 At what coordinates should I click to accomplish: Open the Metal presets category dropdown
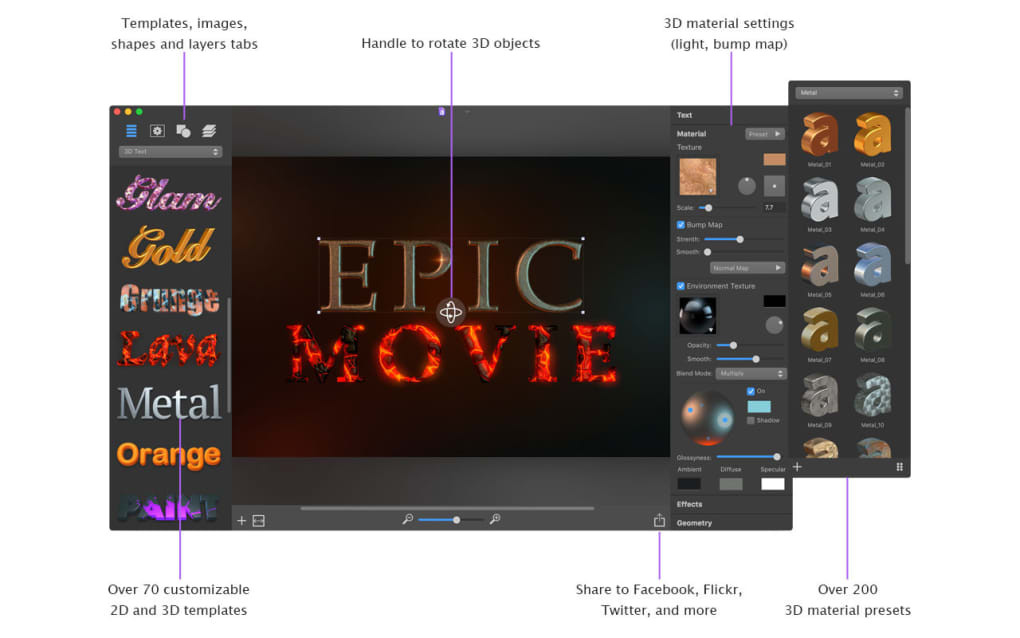849,92
